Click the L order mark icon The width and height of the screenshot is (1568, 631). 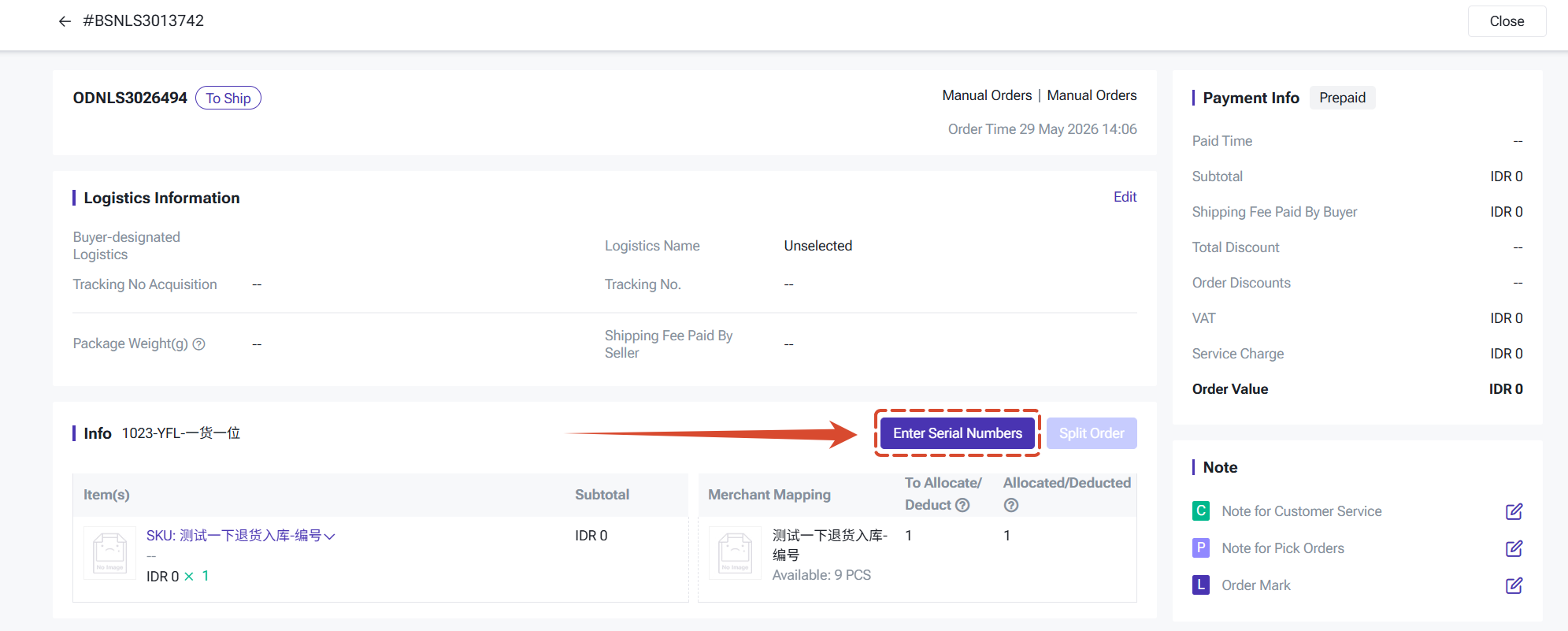click(x=1201, y=585)
